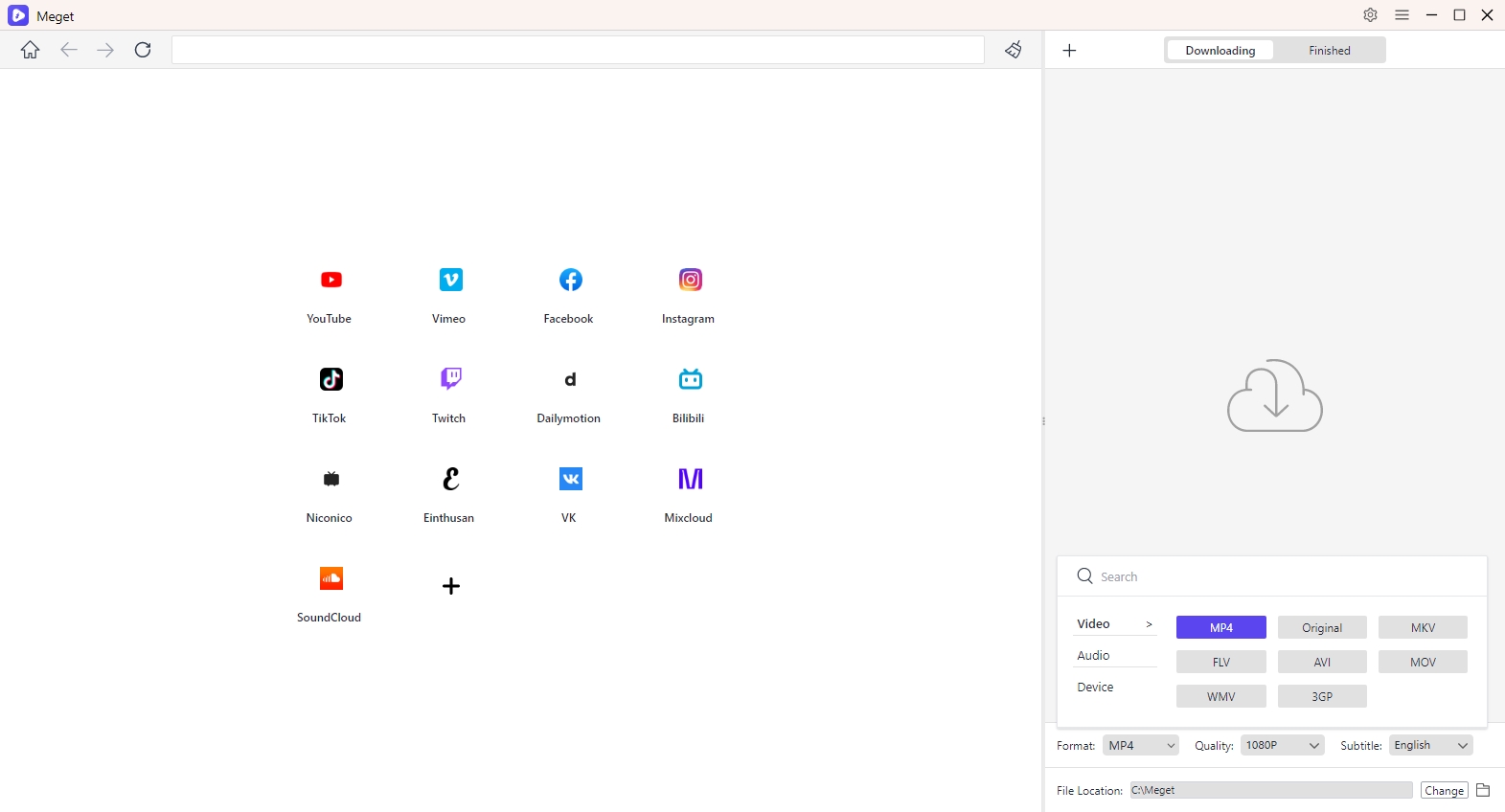Switch to the Downloading tab
Screen dimensions: 1505x812
[x=1220, y=50]
